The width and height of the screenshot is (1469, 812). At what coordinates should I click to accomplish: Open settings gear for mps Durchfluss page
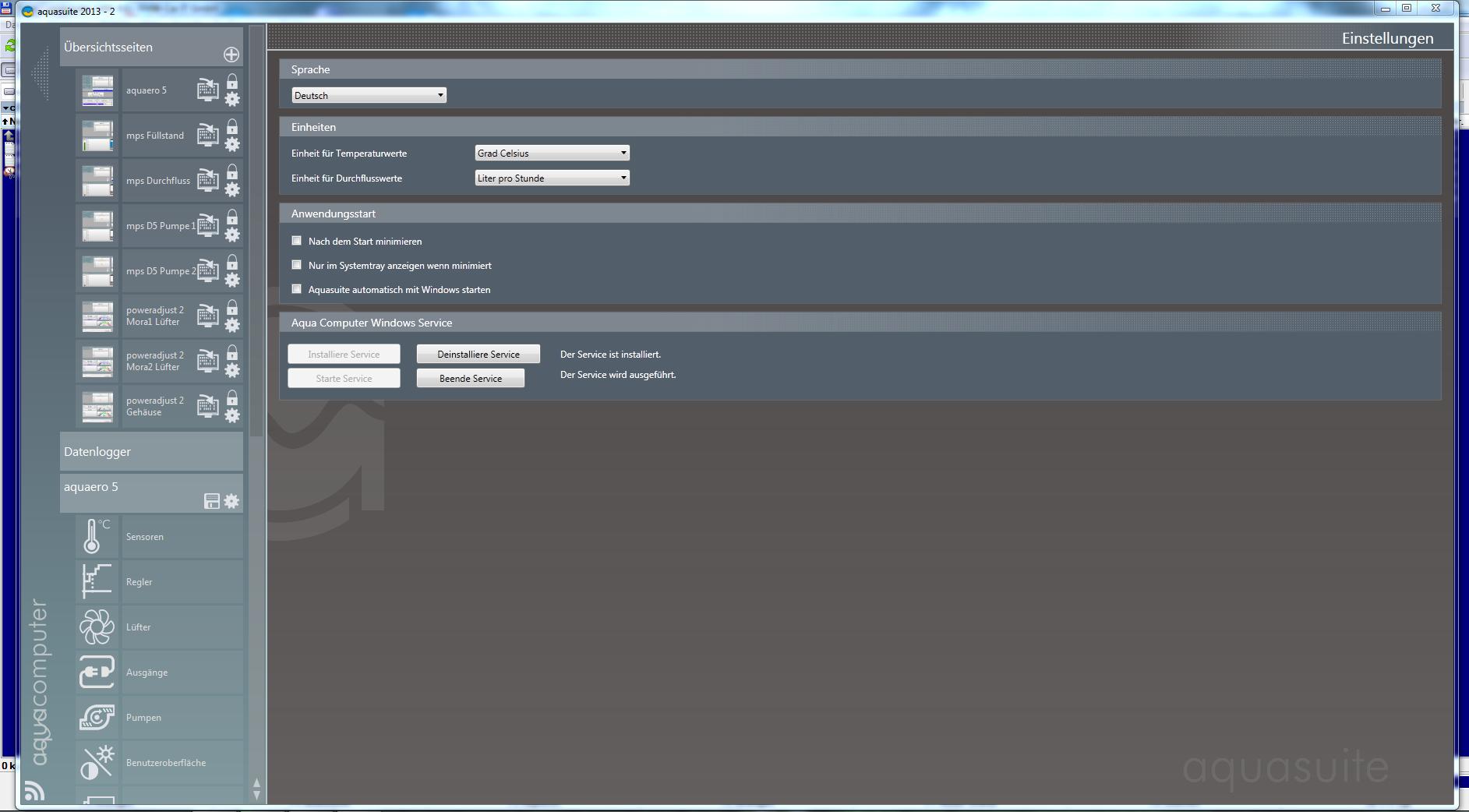click(x=232, y=189)
